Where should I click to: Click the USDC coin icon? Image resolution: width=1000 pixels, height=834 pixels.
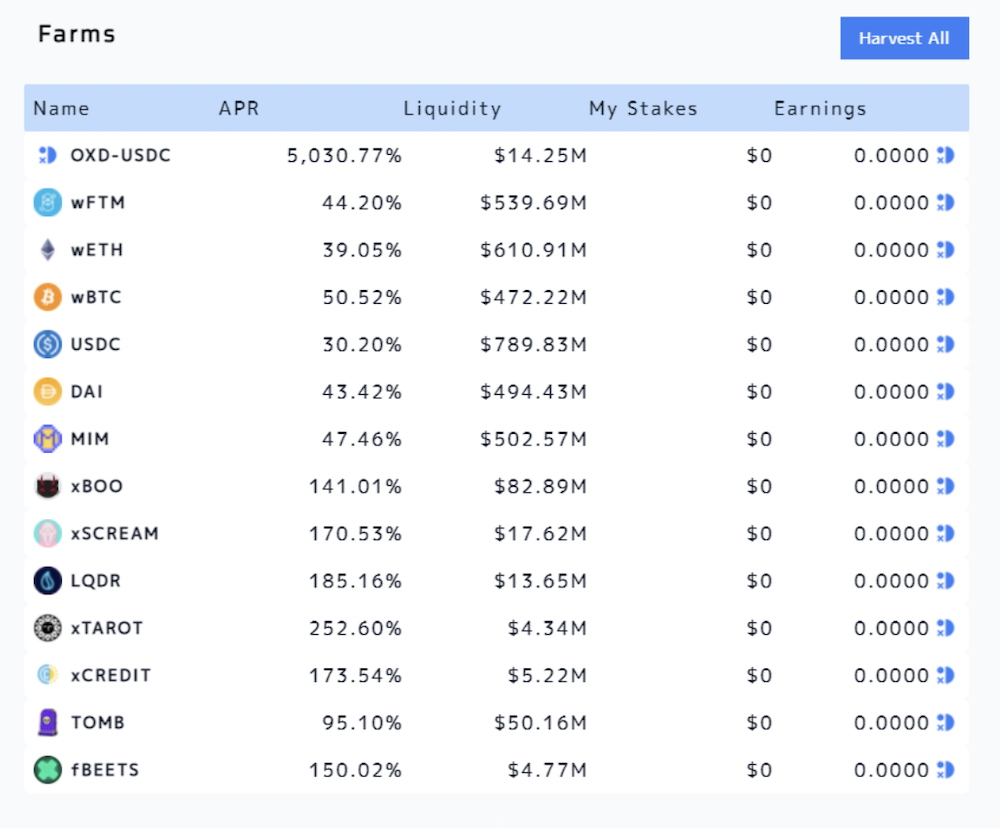(x=48, y=344)
